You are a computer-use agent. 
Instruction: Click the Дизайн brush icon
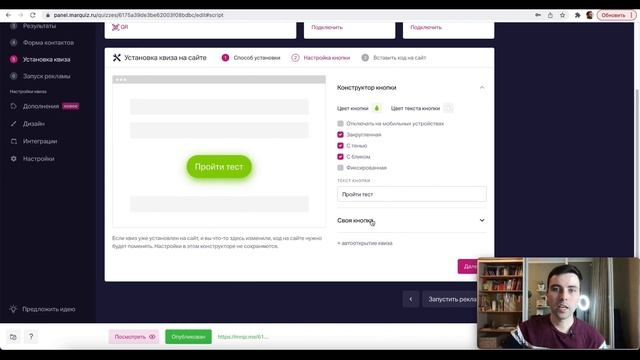(13, 124)
